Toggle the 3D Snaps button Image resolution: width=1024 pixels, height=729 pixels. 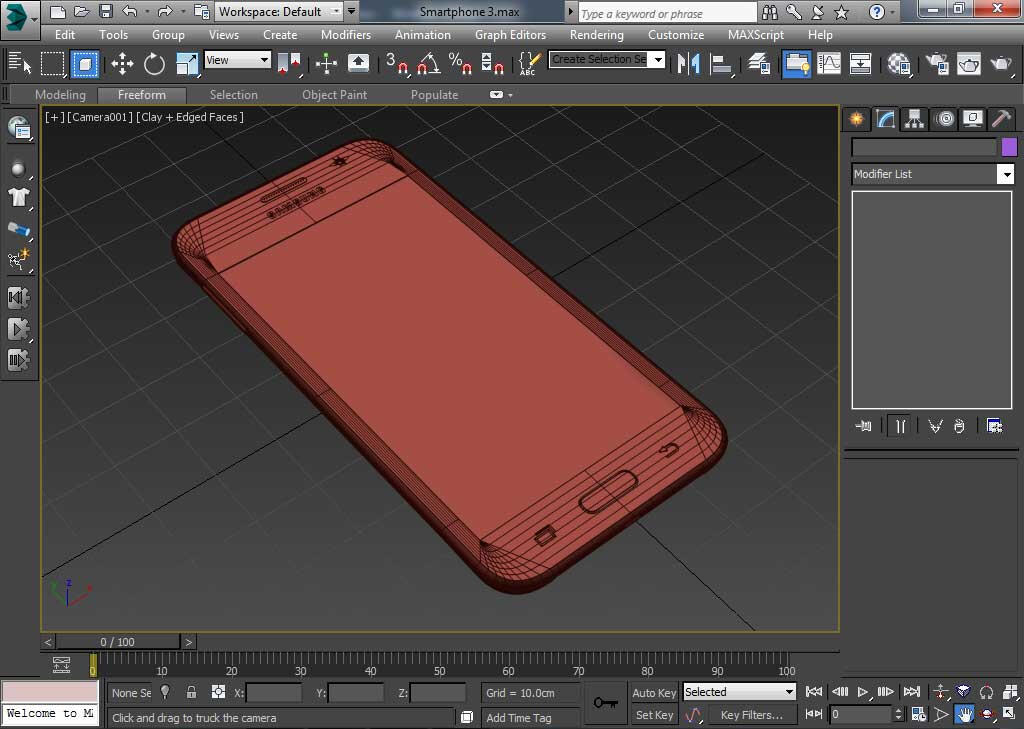pos(397,64)
